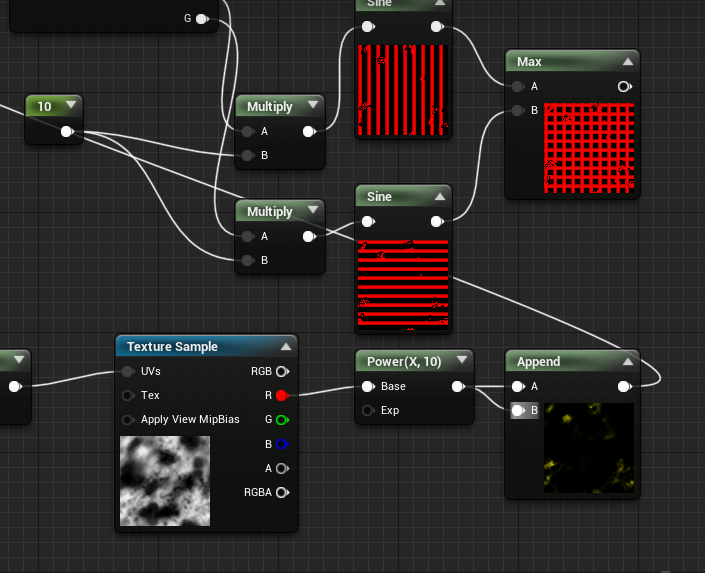Select the Append node title bar
This screenshot has width=705, height=573.
click(572, 362)
